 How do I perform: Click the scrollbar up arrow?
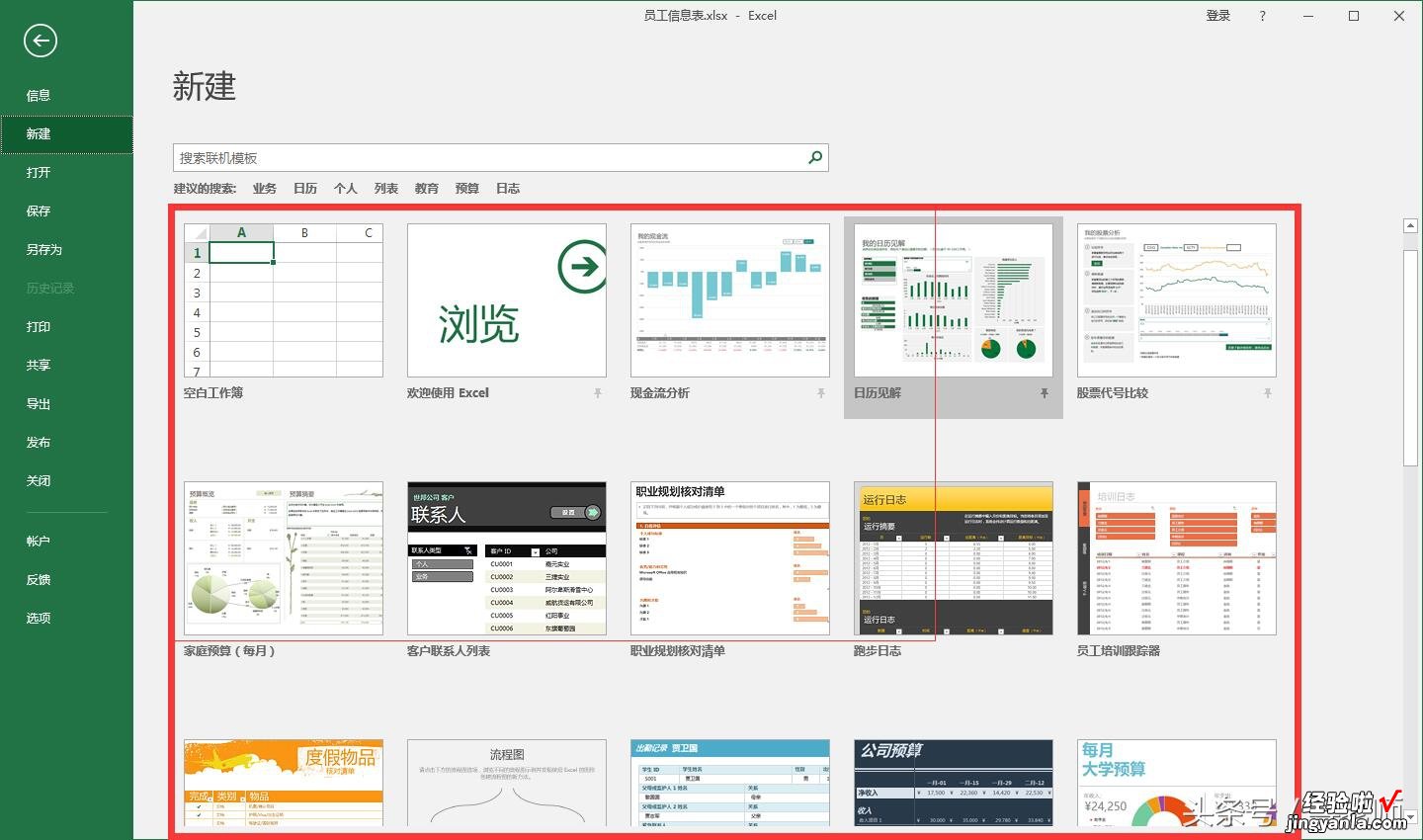1411,225
